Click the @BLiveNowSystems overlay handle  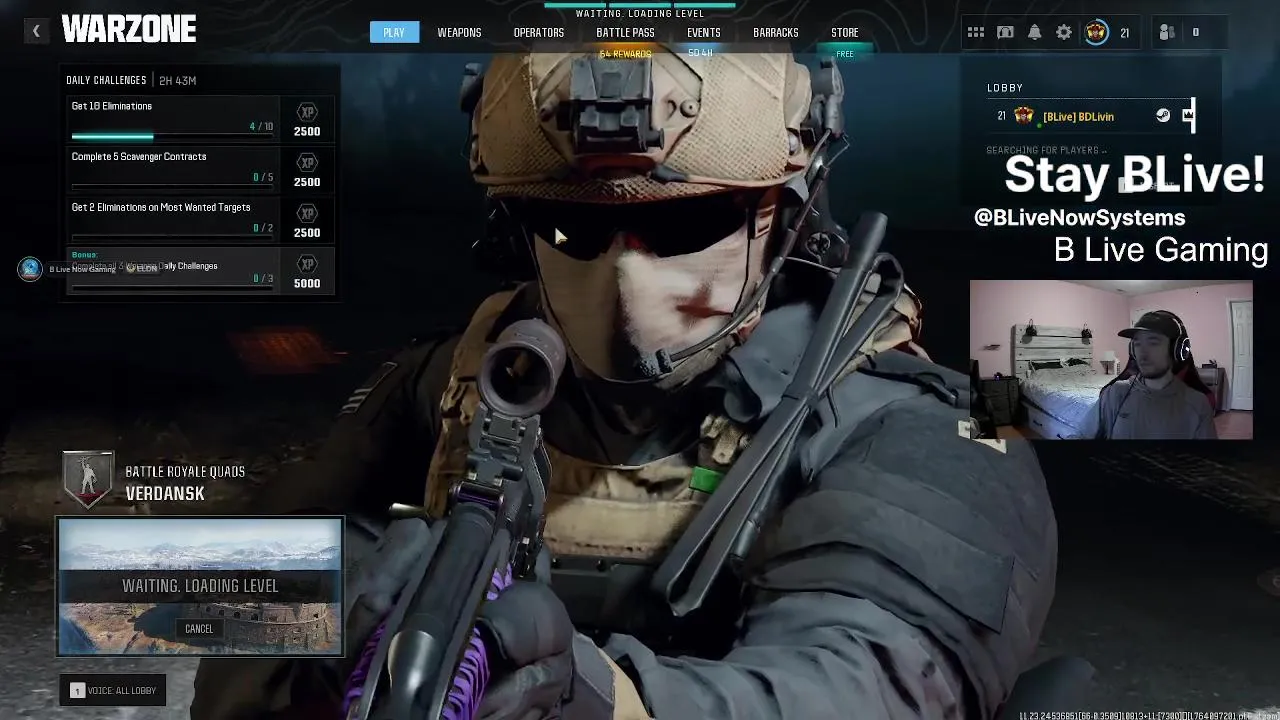click(1080, 217)
